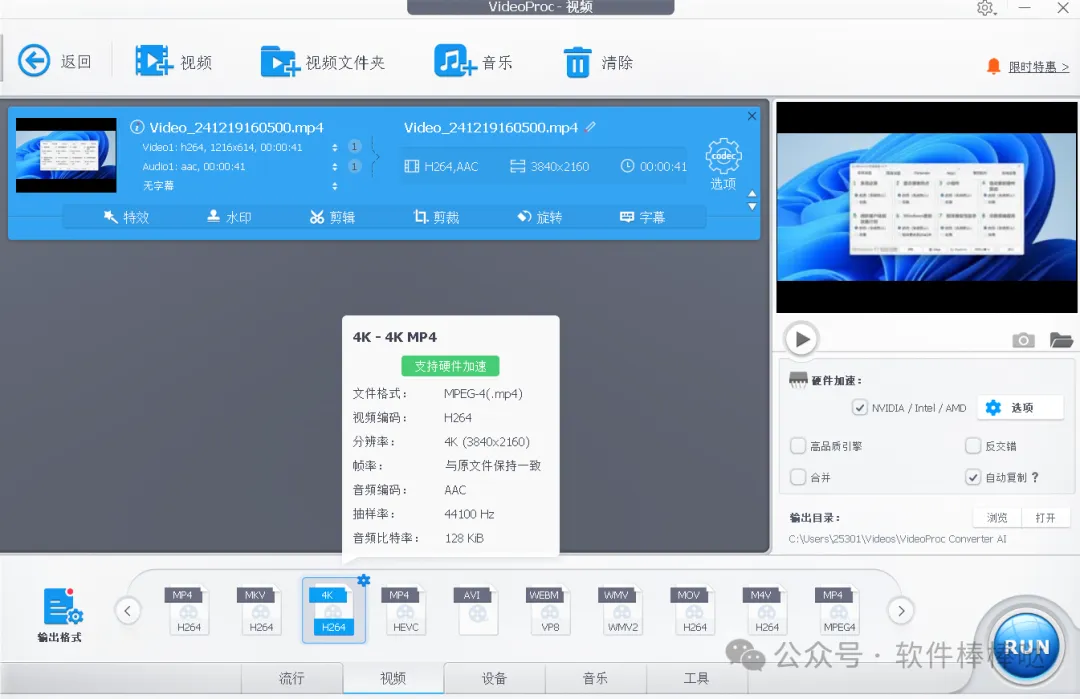
Task: Click the output path C:\Users\25301\Videos text
Action: (897, 539)
